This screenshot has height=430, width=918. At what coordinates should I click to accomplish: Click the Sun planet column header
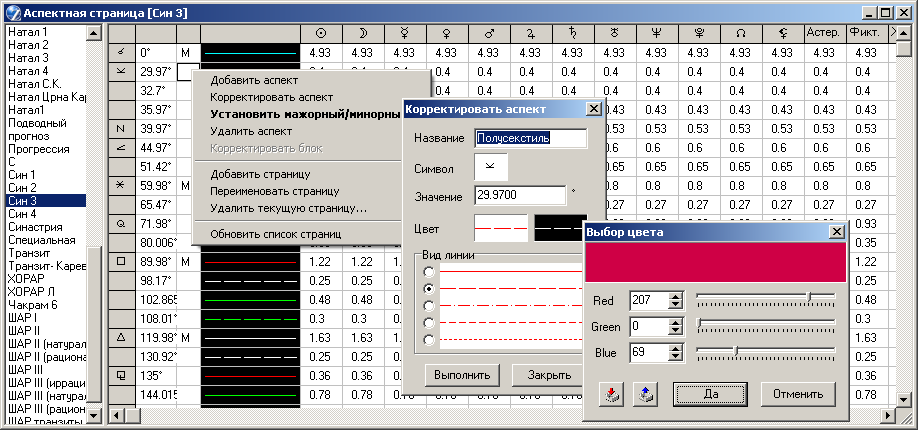point(319,33)
